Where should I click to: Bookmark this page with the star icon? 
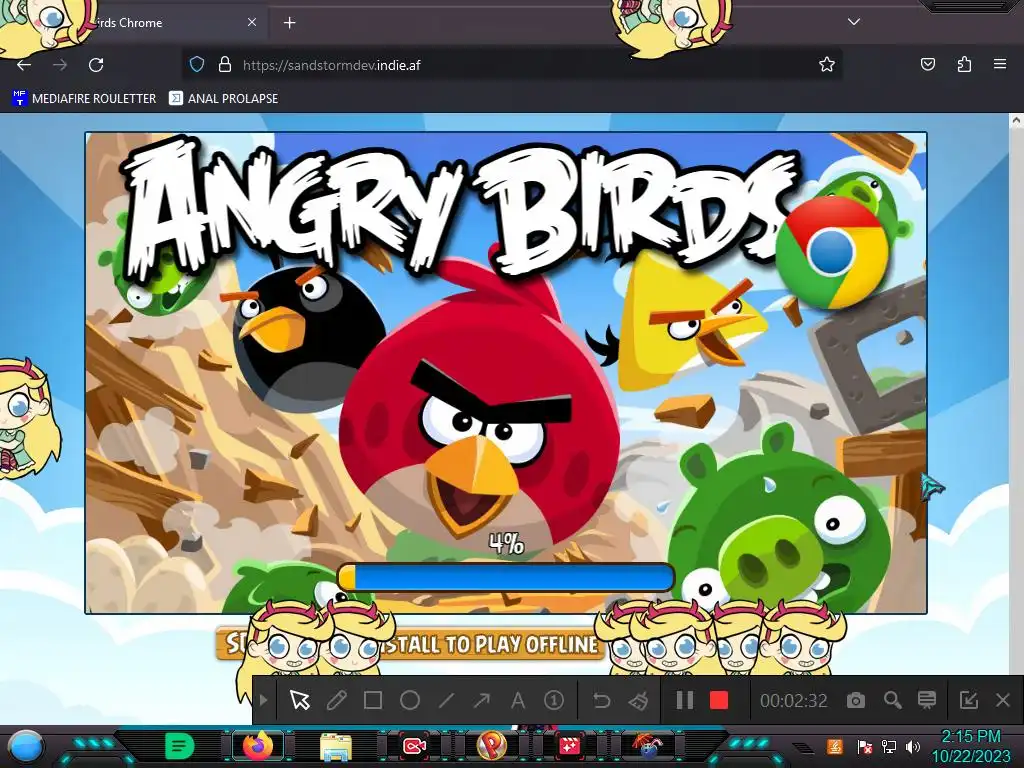[827, 65]
